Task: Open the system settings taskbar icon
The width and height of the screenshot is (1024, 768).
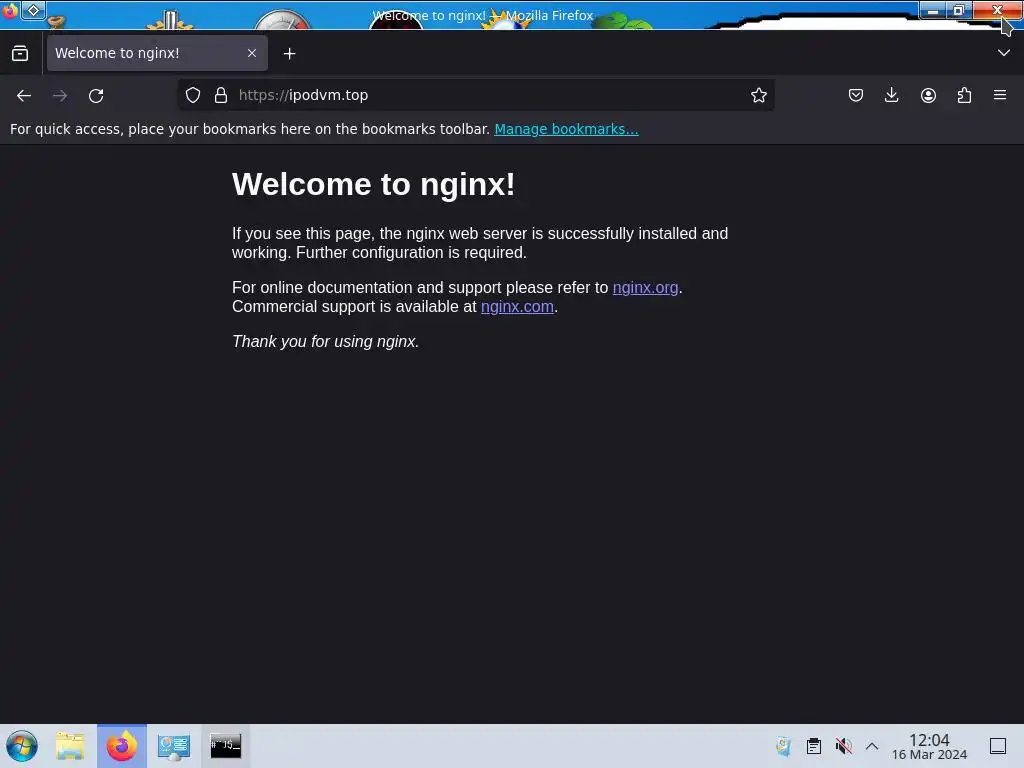Action: click(x=173, y=746)
